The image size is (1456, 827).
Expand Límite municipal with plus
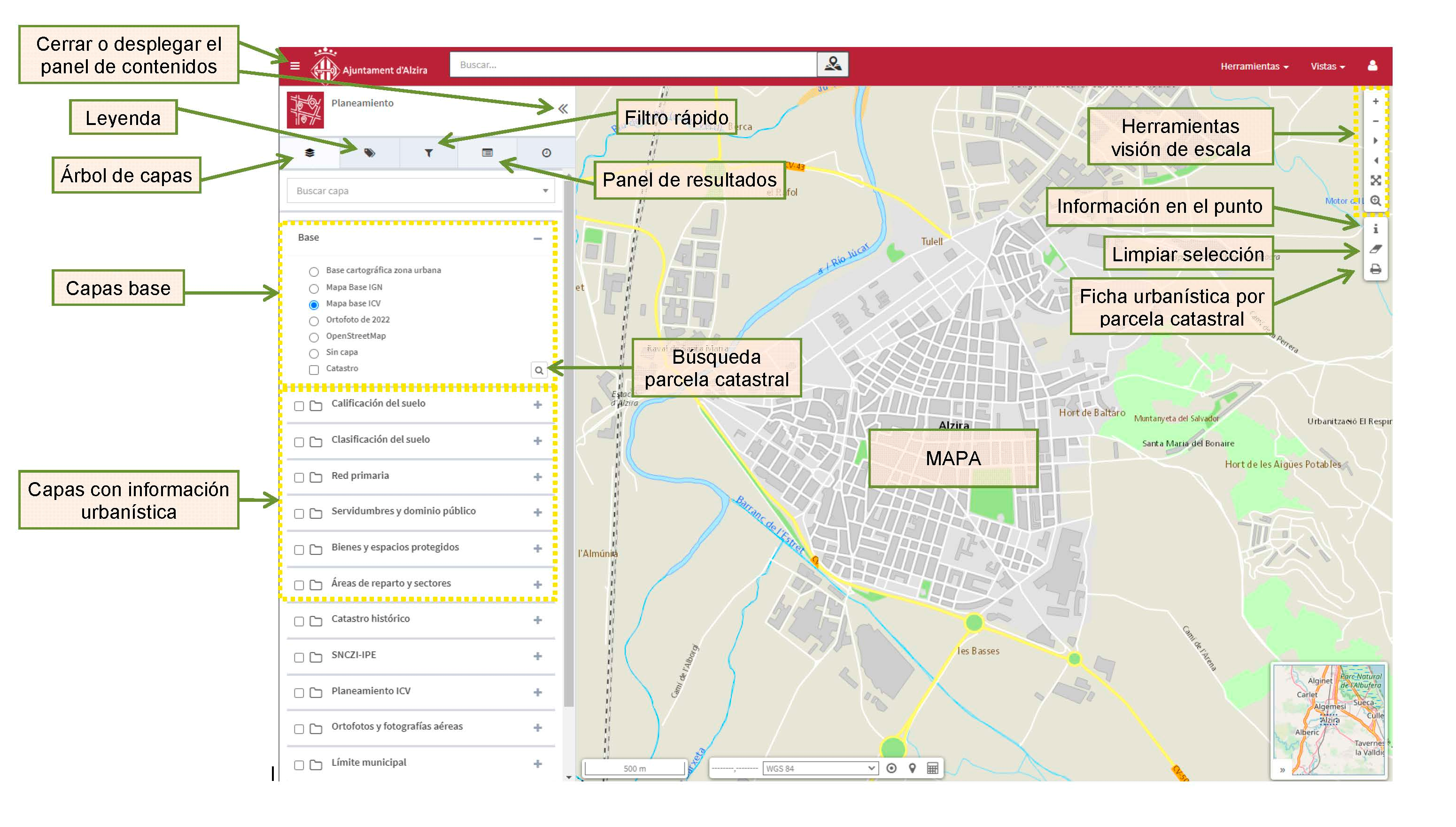click(537, 764)
